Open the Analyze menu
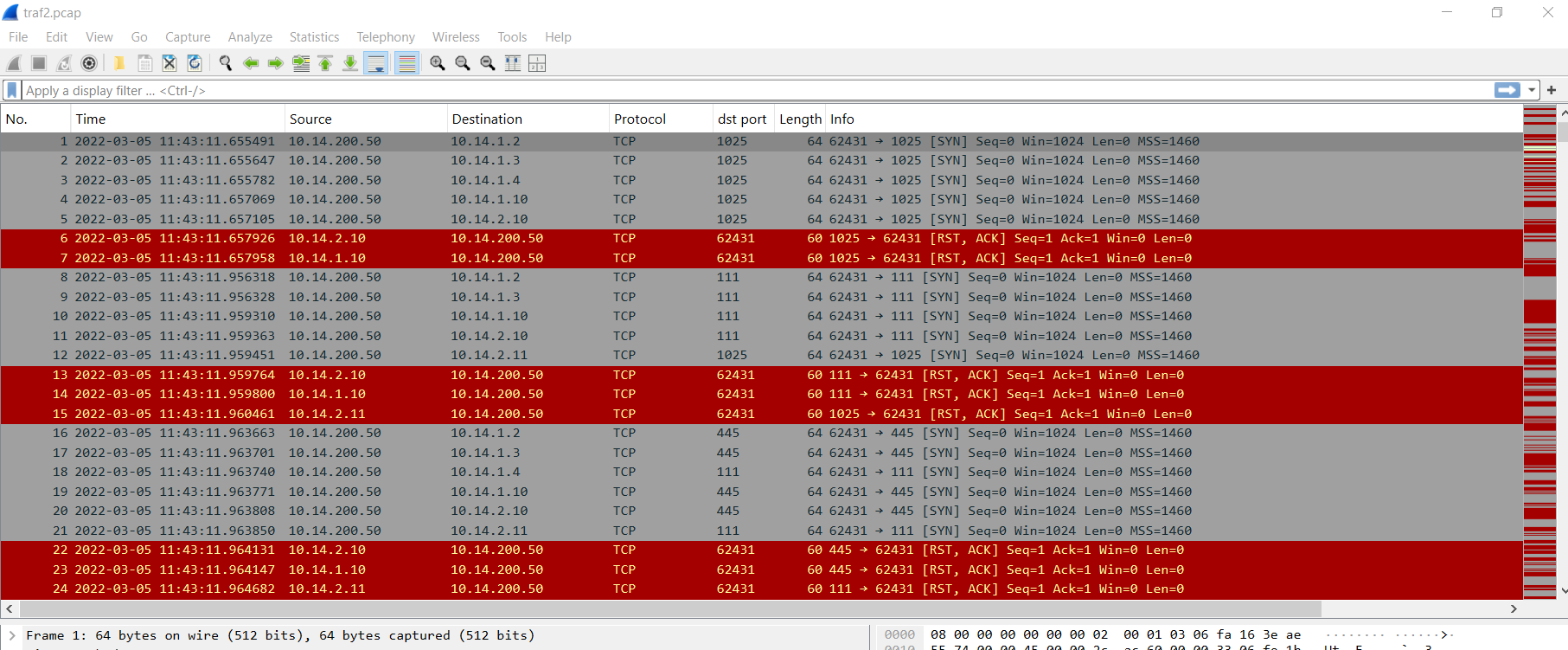Image resolution: width=1568 pixels, height=650 pixels. point(250,37)
